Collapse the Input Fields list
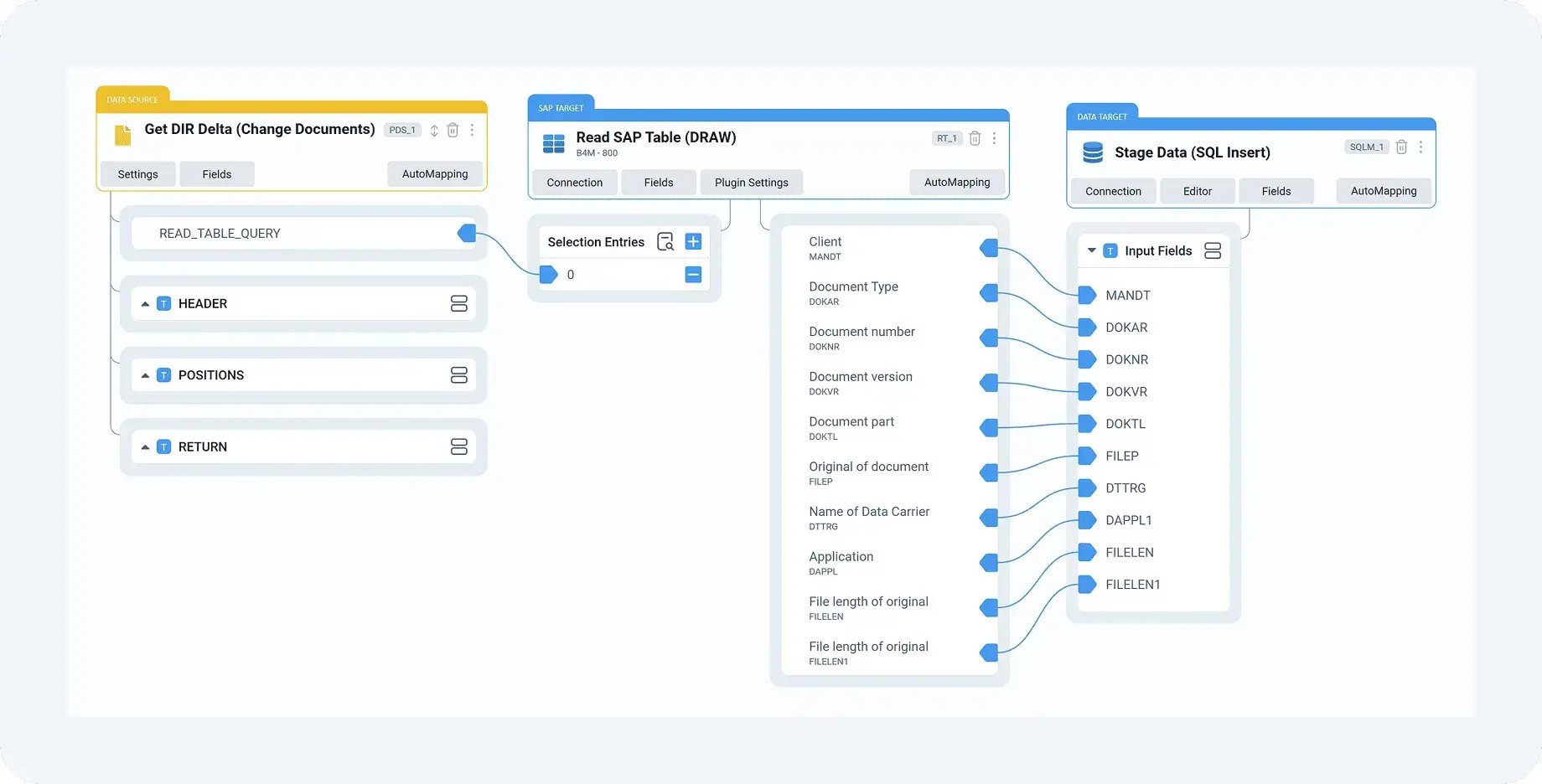Screen dimensions: 1542x784 pos(1091,250)
